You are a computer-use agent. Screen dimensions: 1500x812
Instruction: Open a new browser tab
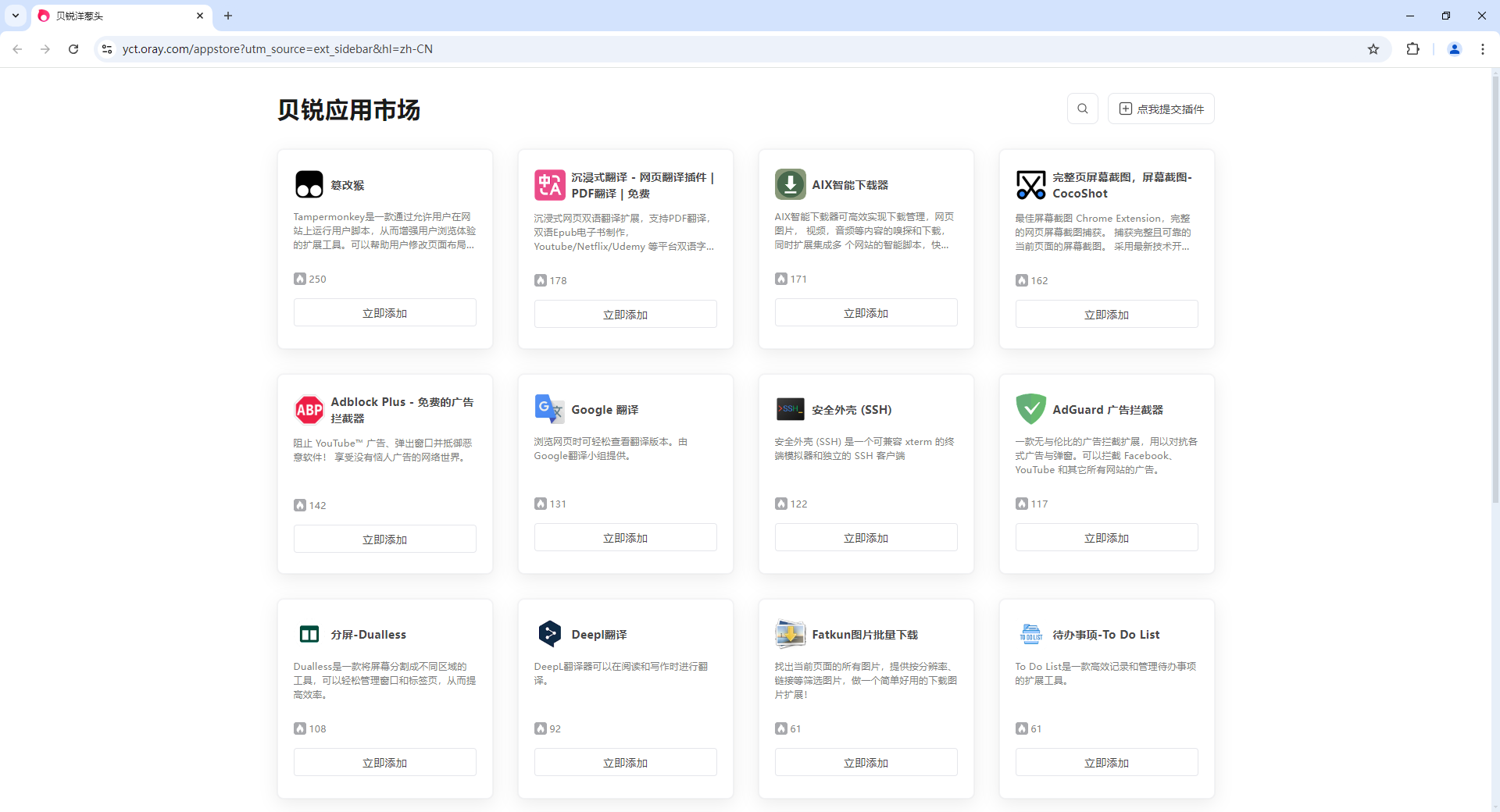point(228,16)
